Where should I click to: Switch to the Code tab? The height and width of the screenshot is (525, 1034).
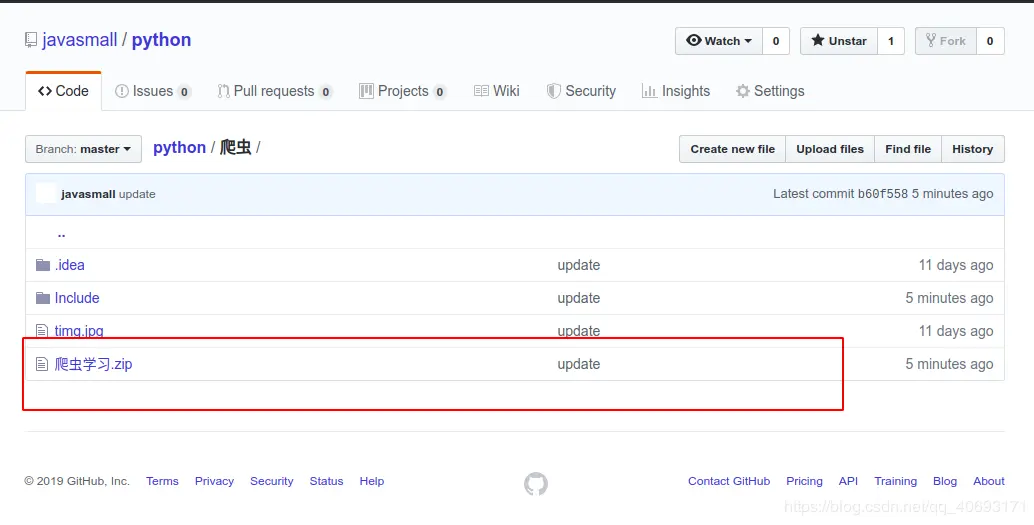point(63,91)
